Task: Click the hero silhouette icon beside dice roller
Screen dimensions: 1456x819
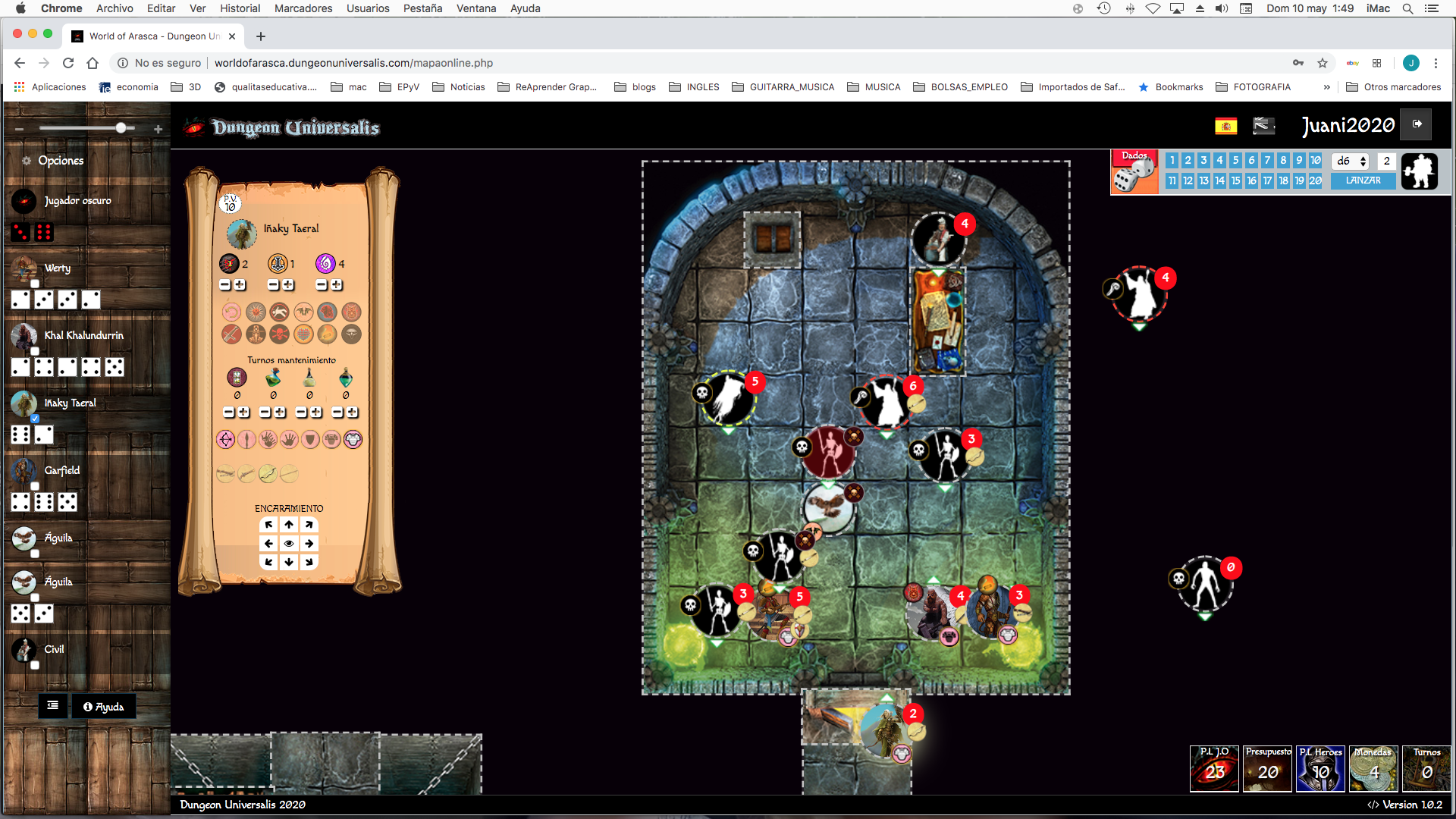Action: pyautogui.click(x=1419, y=171)
